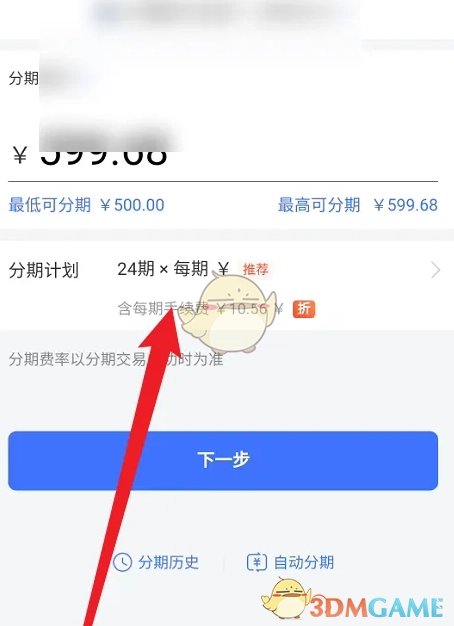Click the clock icon beside 分期历史

click(x=122, y=562)
